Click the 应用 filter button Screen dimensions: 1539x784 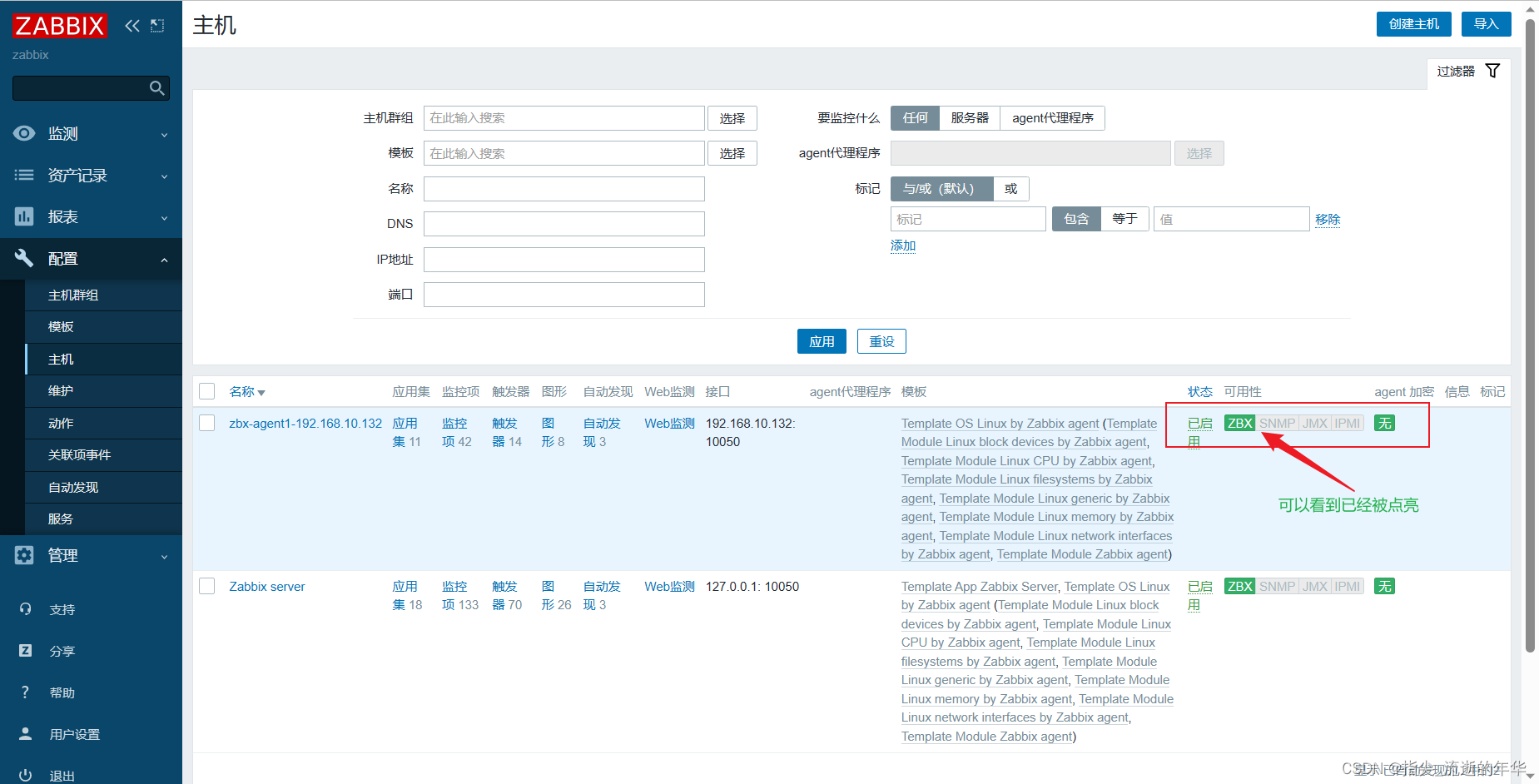[822, 341]
